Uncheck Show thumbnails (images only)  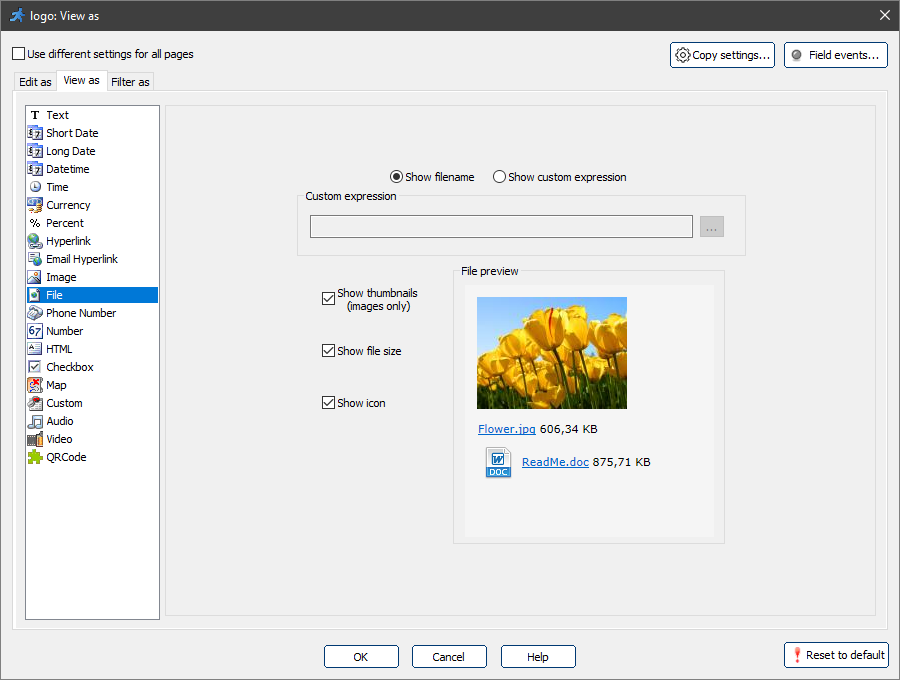[x=328, y=298]
